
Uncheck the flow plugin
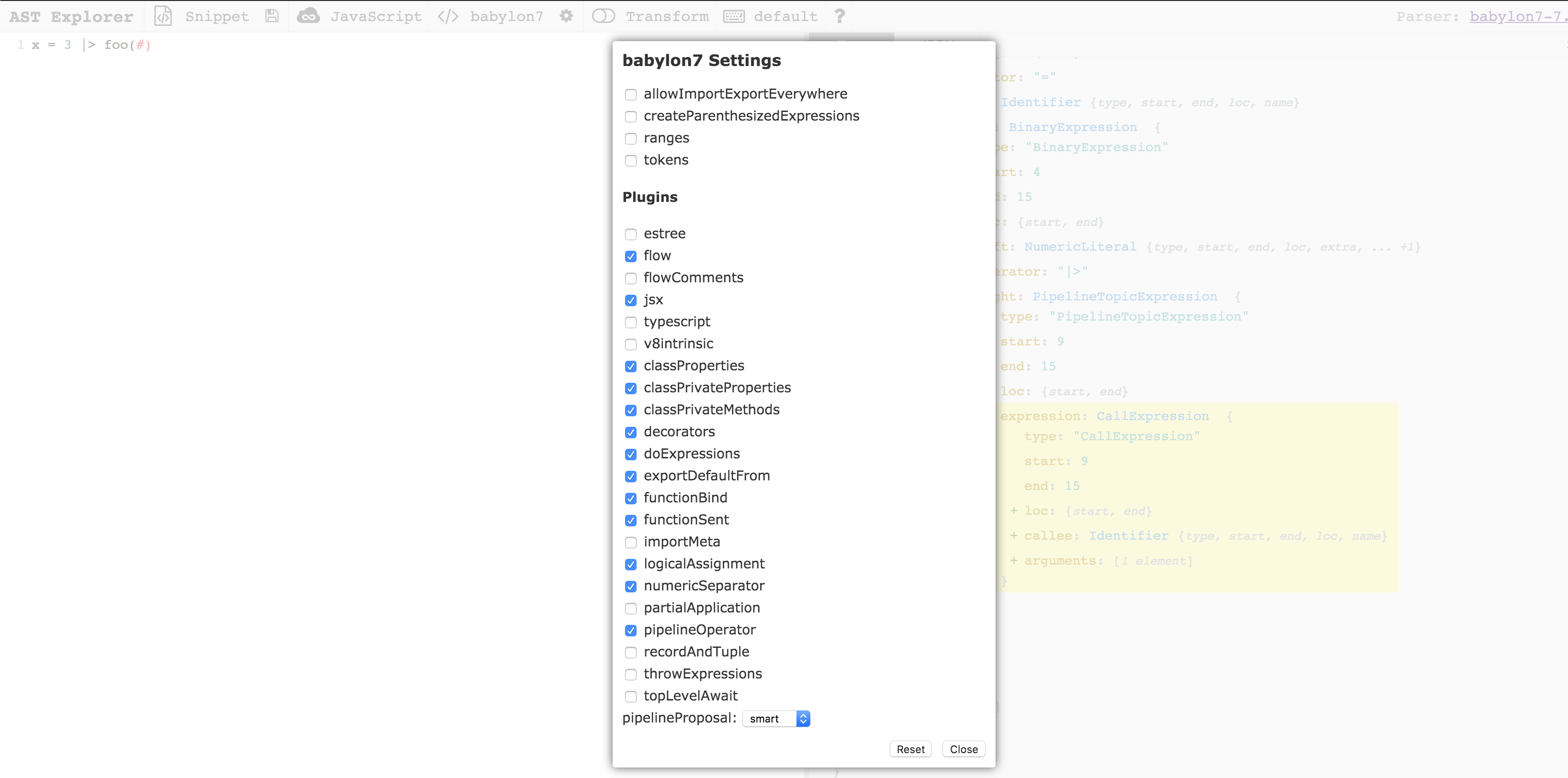pos(631,256)
